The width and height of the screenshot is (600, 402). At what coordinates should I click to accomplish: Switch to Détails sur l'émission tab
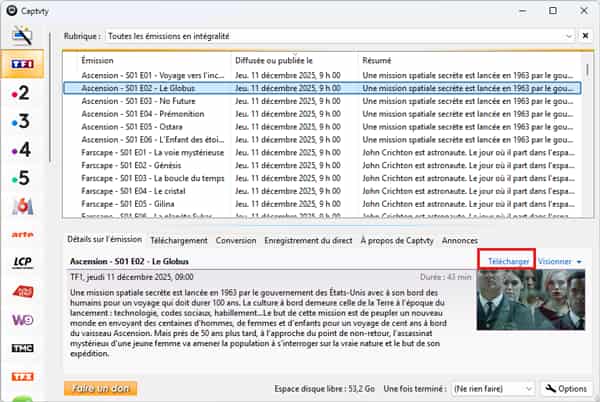(x=104, y=240)
